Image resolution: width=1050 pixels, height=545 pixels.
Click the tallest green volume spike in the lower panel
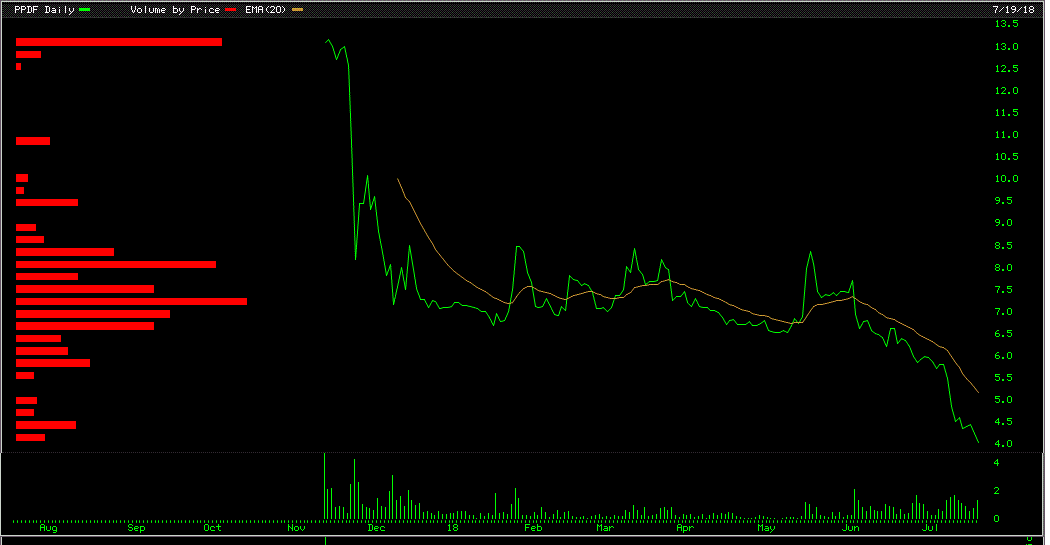(324, 486)
